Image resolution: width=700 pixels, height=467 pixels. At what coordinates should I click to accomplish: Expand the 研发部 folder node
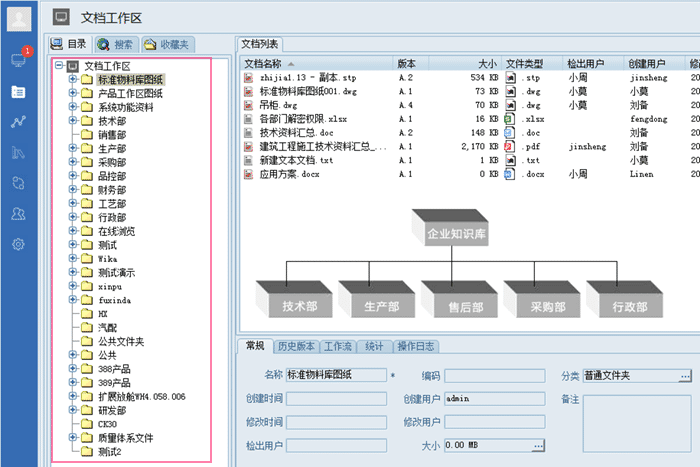tap(73, 411)
